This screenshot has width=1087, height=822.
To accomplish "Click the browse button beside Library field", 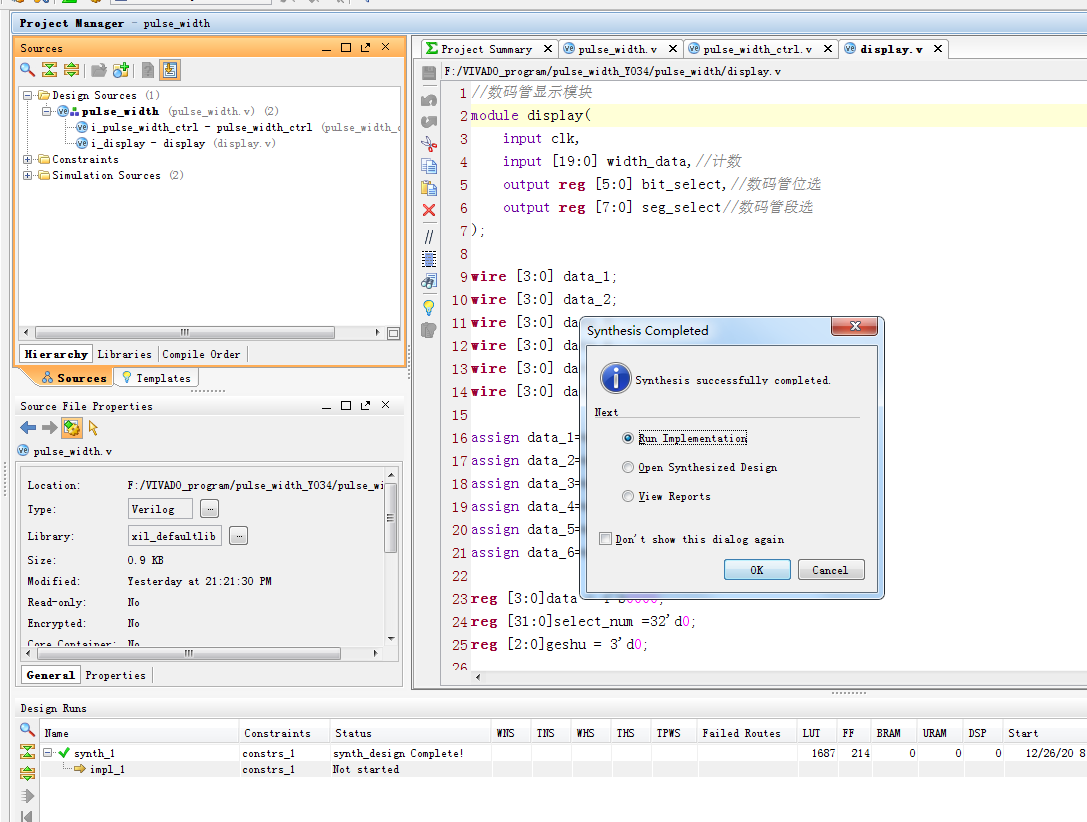I will pyautogui.click(x=238, y=536).
